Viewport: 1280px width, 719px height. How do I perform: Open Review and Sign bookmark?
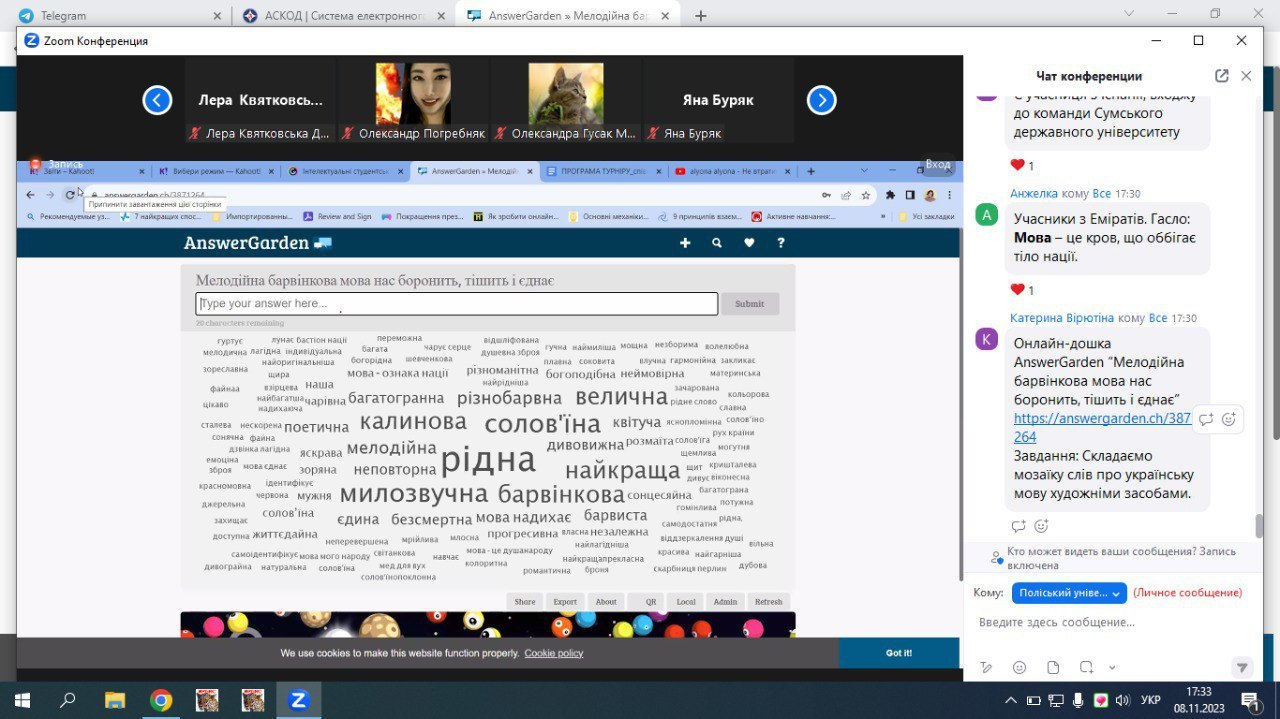[x=337, y=216]
